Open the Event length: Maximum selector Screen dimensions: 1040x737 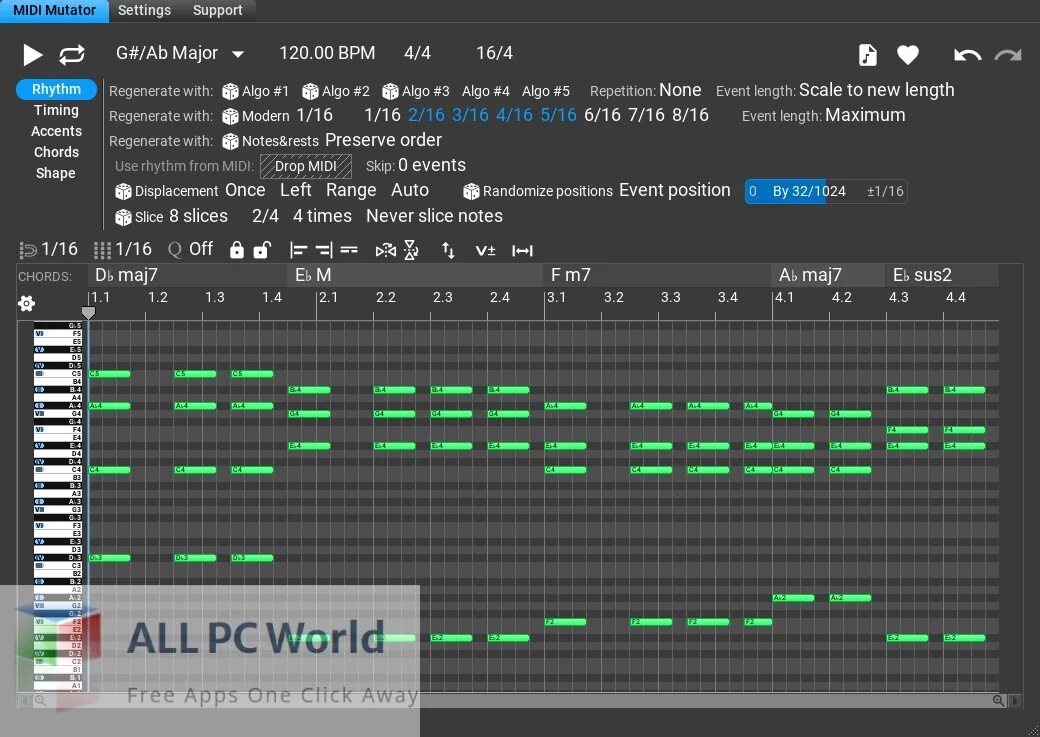[864, 115]
